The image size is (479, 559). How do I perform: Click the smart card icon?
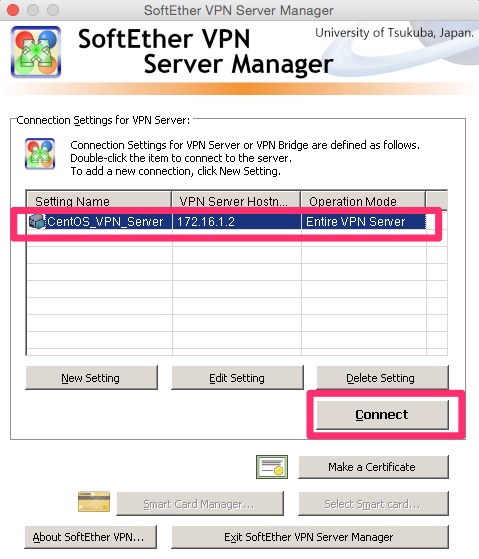(94, 501)
